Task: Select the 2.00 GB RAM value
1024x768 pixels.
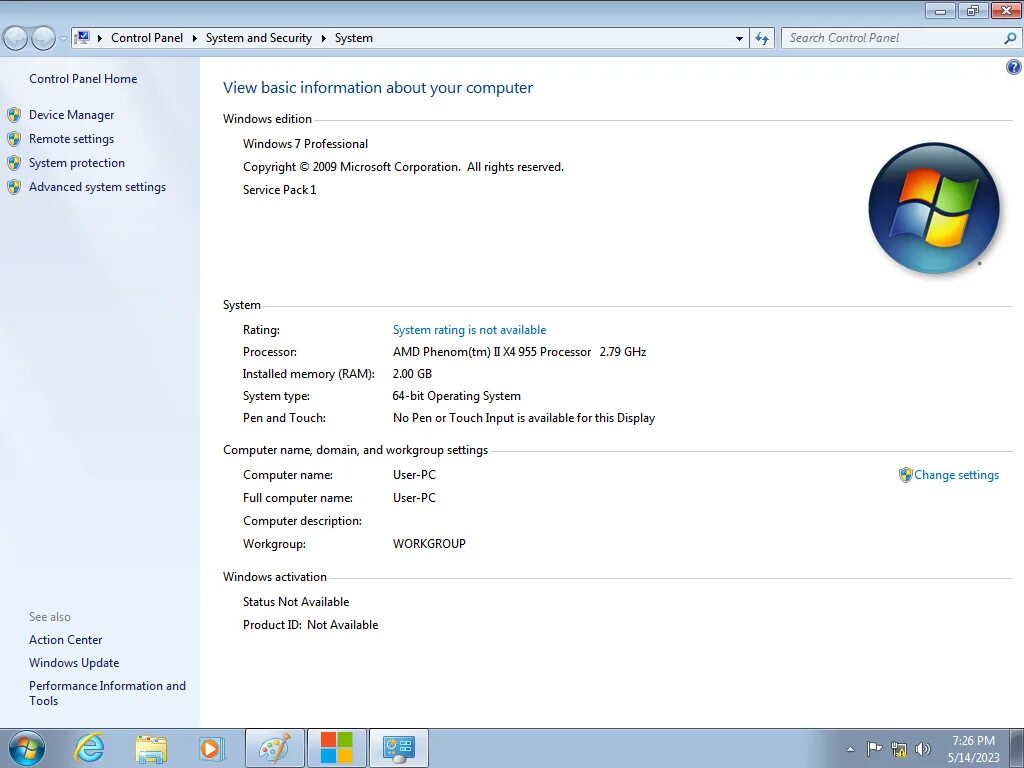Action: point(412,374)
